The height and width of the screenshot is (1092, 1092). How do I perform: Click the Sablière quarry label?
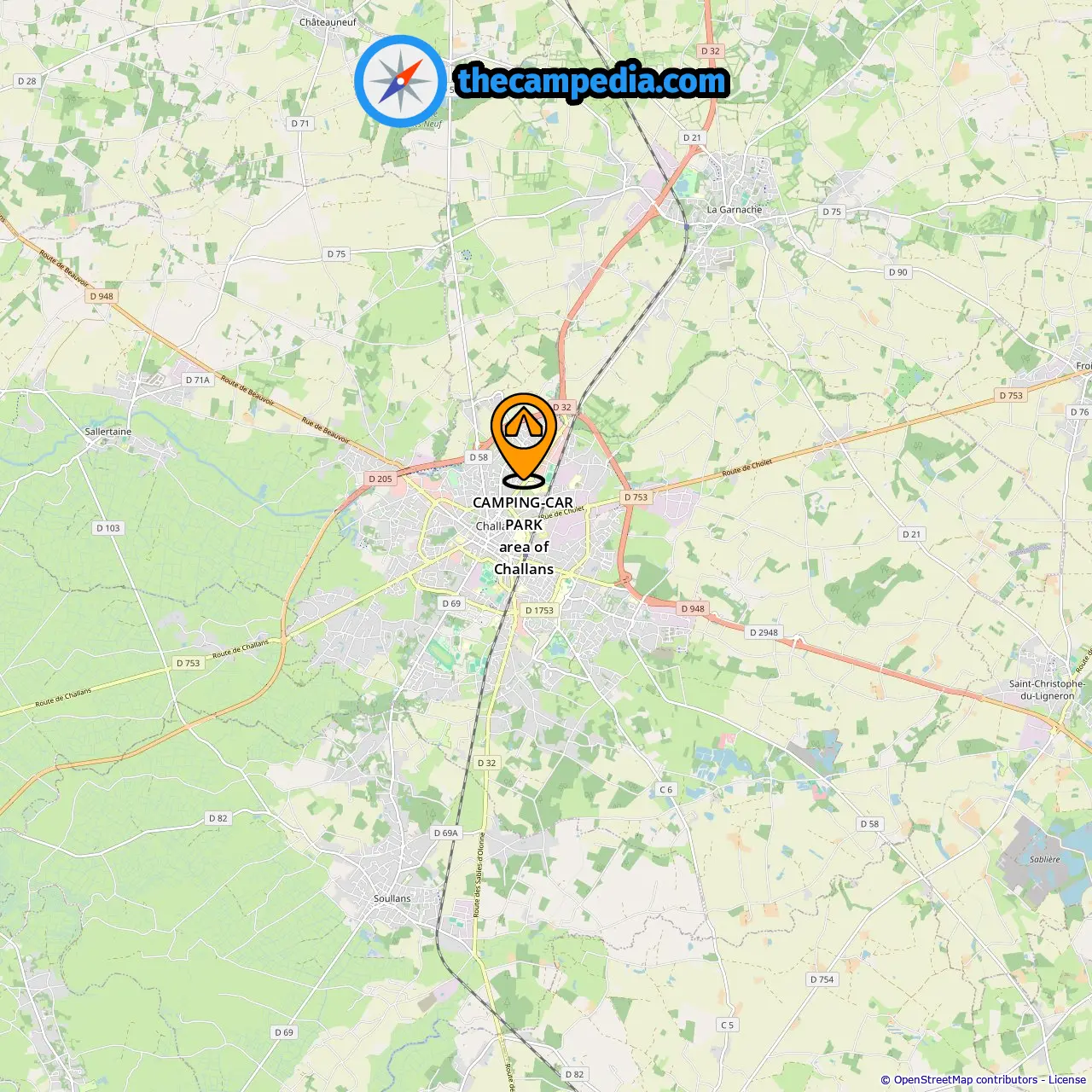1045,859
